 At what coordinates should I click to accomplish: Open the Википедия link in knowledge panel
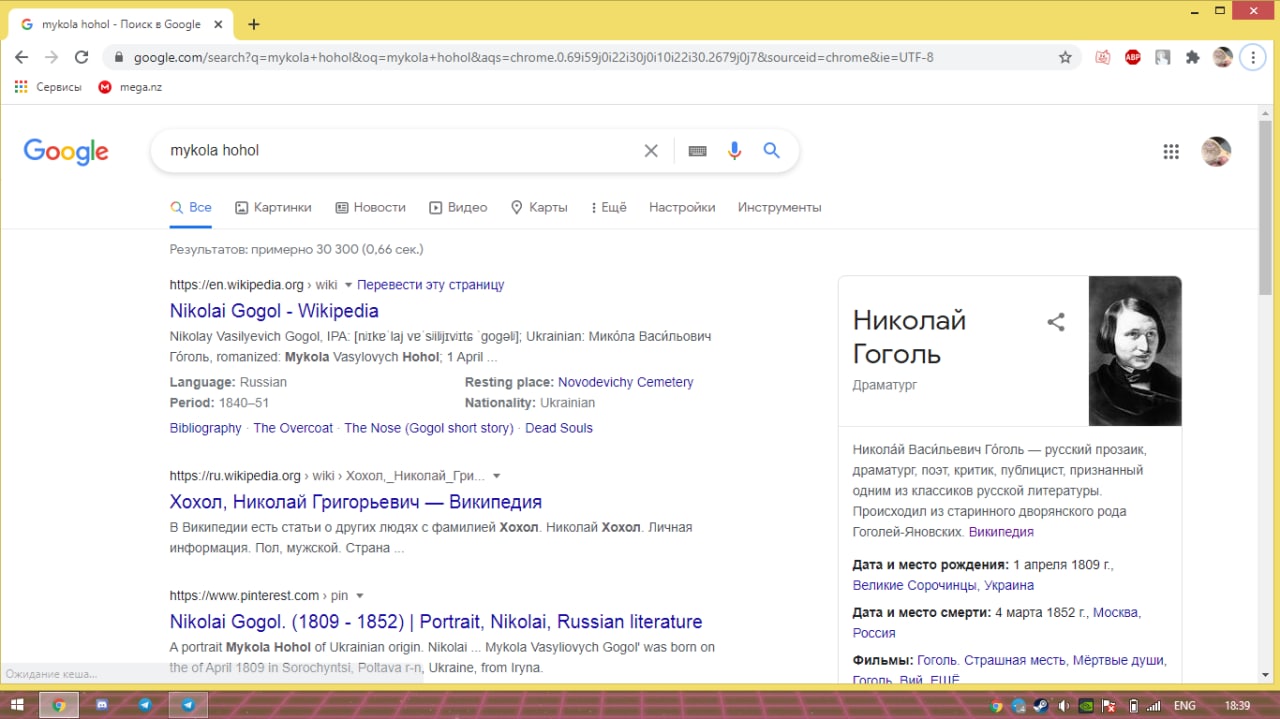coord(1001,532)
